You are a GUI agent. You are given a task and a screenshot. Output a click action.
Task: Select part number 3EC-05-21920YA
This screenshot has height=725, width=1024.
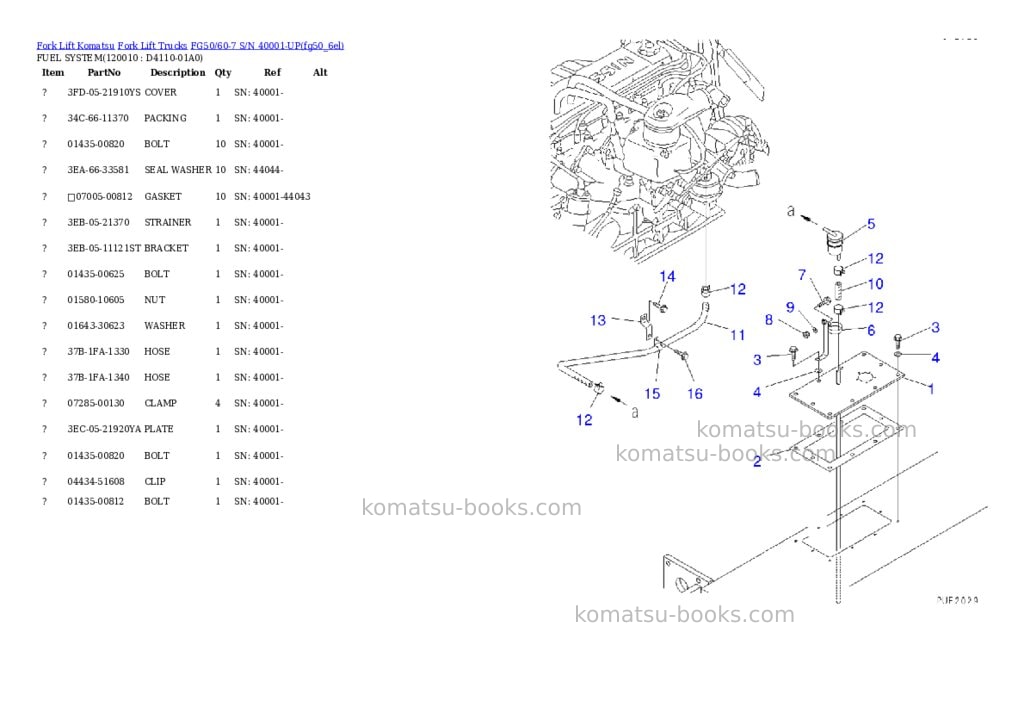tap(104, 429)
